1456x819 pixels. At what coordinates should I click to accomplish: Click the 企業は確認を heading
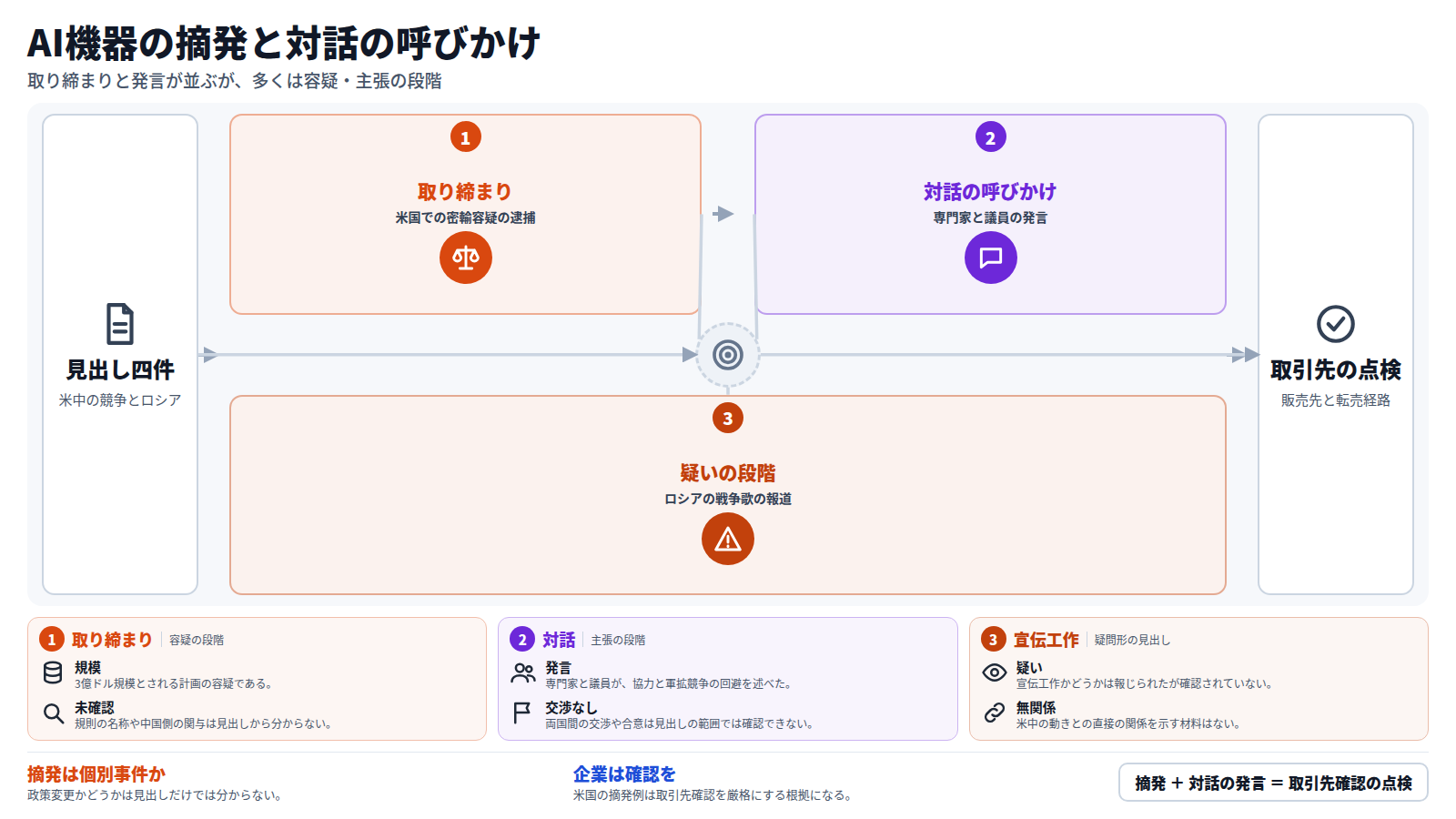[624, 774]
